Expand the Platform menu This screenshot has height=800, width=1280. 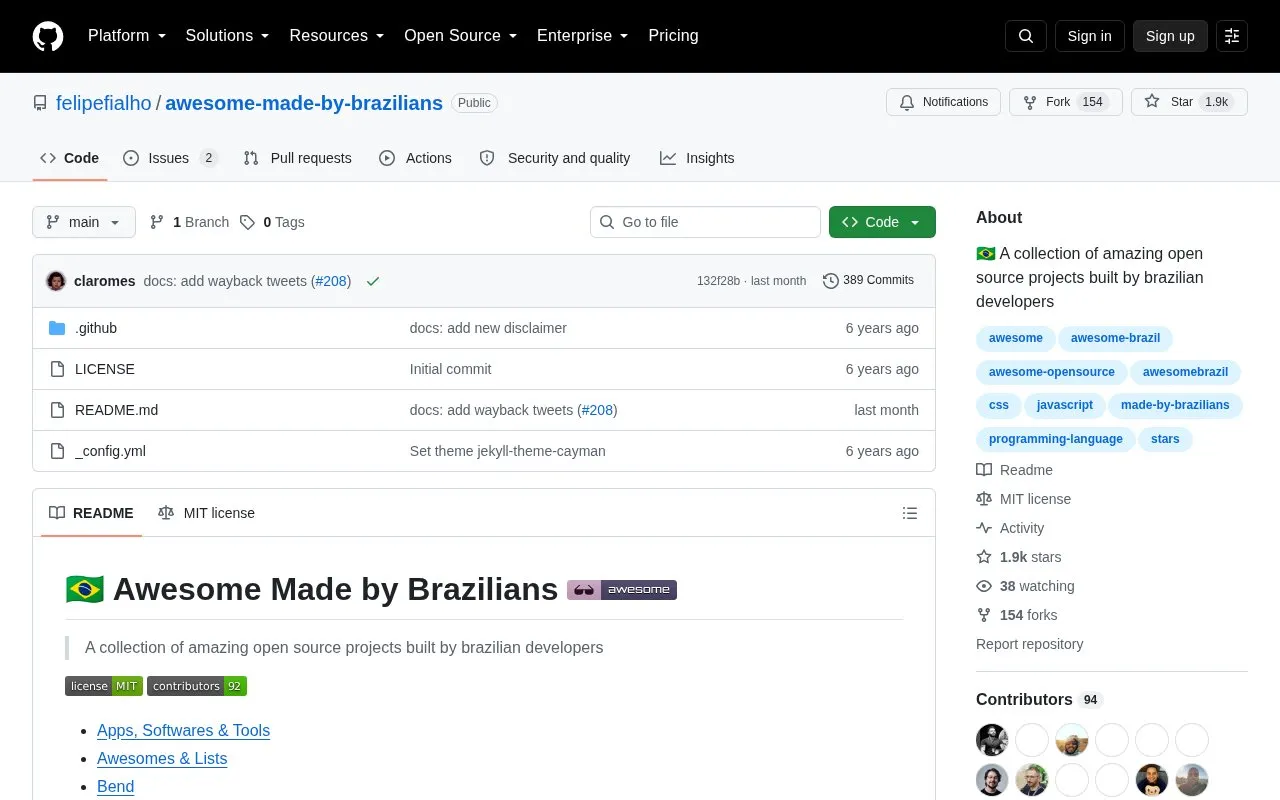click(x=127, y=36)
